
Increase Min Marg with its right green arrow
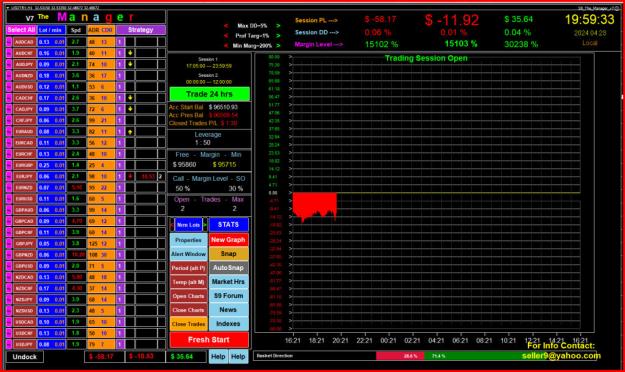pyautogui.click(x=278, y=45)
